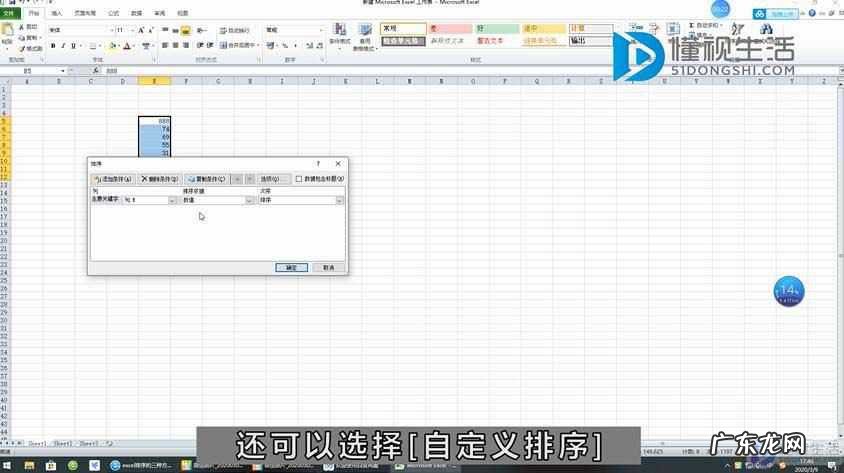844x473 pixels.
Task: Click the percent style icon
Action: point(285,46)
